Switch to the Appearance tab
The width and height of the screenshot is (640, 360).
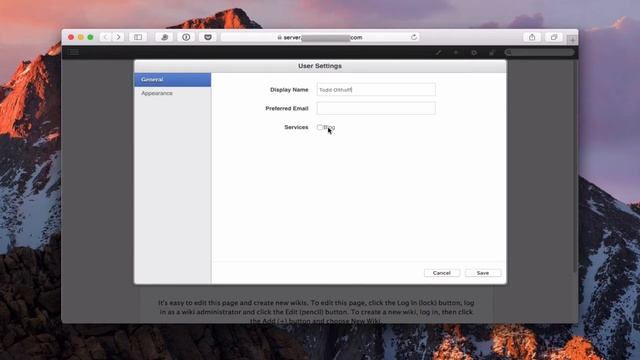click(x=173, y=93)
